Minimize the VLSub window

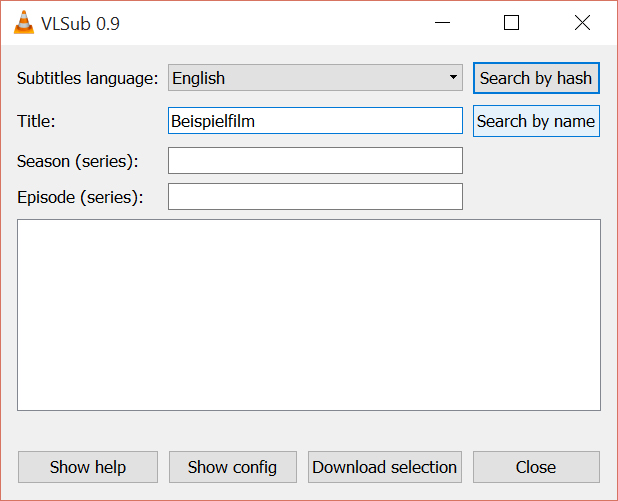coord(442,23)
